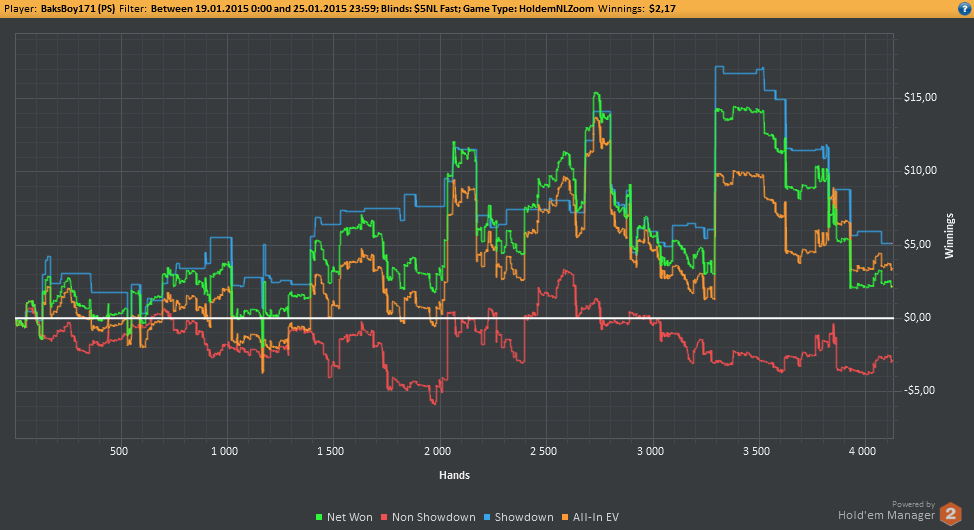Click the player name BaksBoy171 (PS)
This screenshot has width=974, height=530.
click(x=78, y=9)
